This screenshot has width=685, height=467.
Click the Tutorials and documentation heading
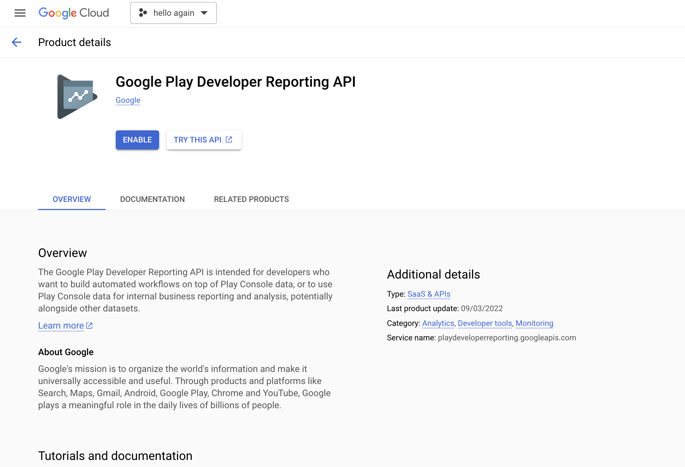pyautogui.click(x=115, y=456)
